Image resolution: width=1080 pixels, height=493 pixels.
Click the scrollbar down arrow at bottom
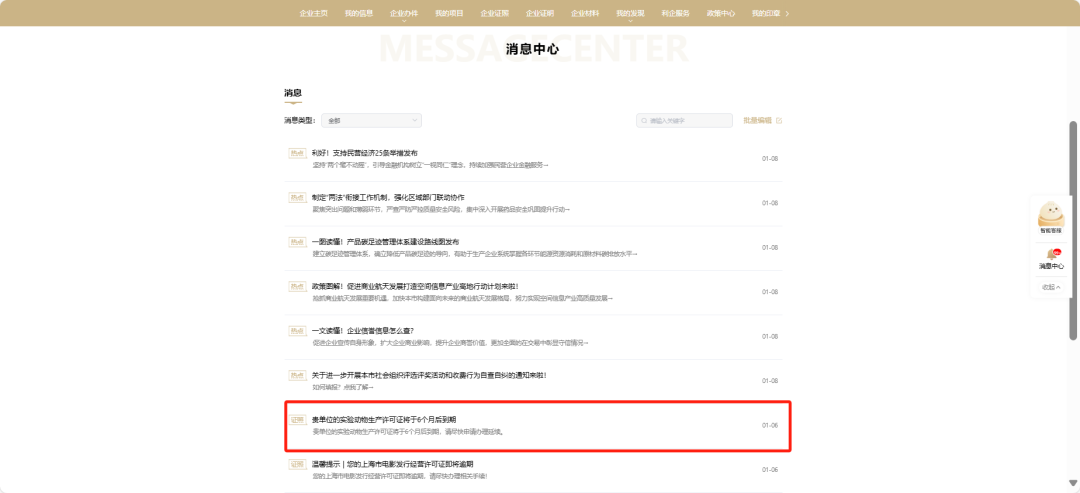[x=1072, y=483]
